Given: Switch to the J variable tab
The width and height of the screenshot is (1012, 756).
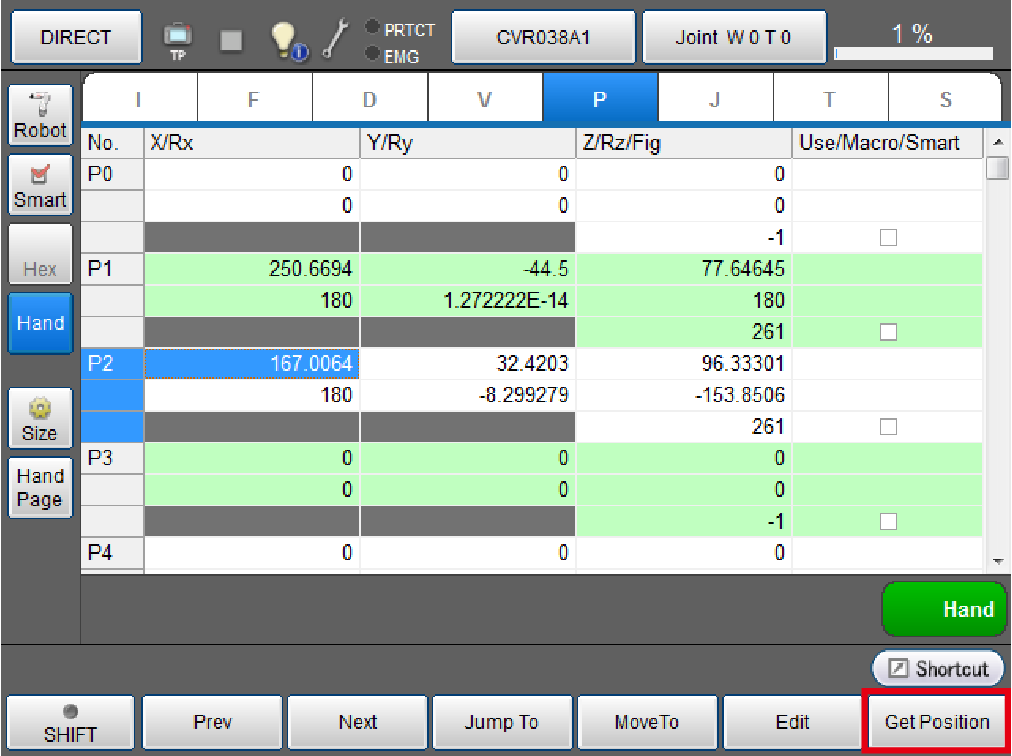Looking at the screenshot, I should click(715, 99).
